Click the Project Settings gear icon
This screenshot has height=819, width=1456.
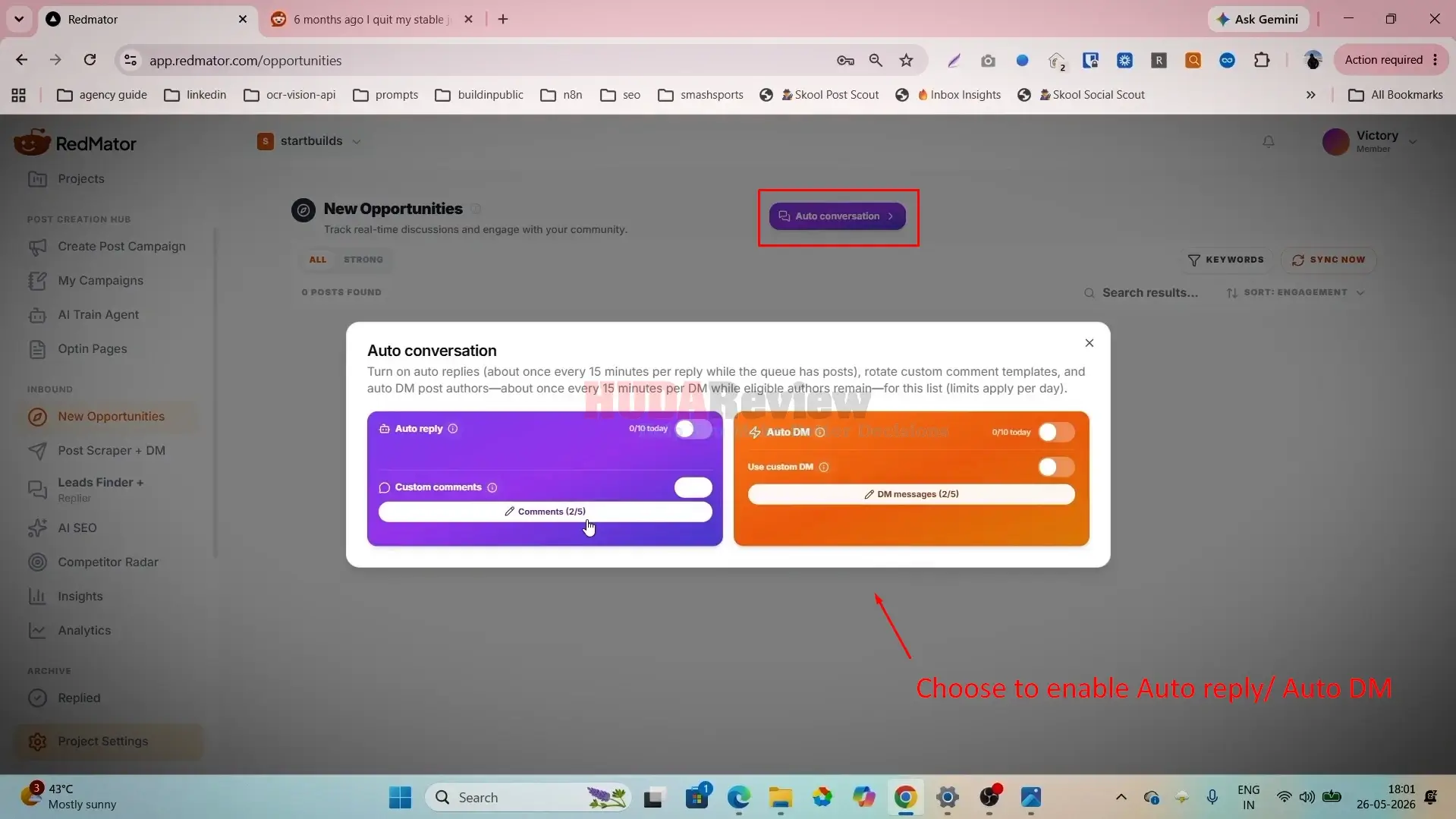[x=37, y=742]
